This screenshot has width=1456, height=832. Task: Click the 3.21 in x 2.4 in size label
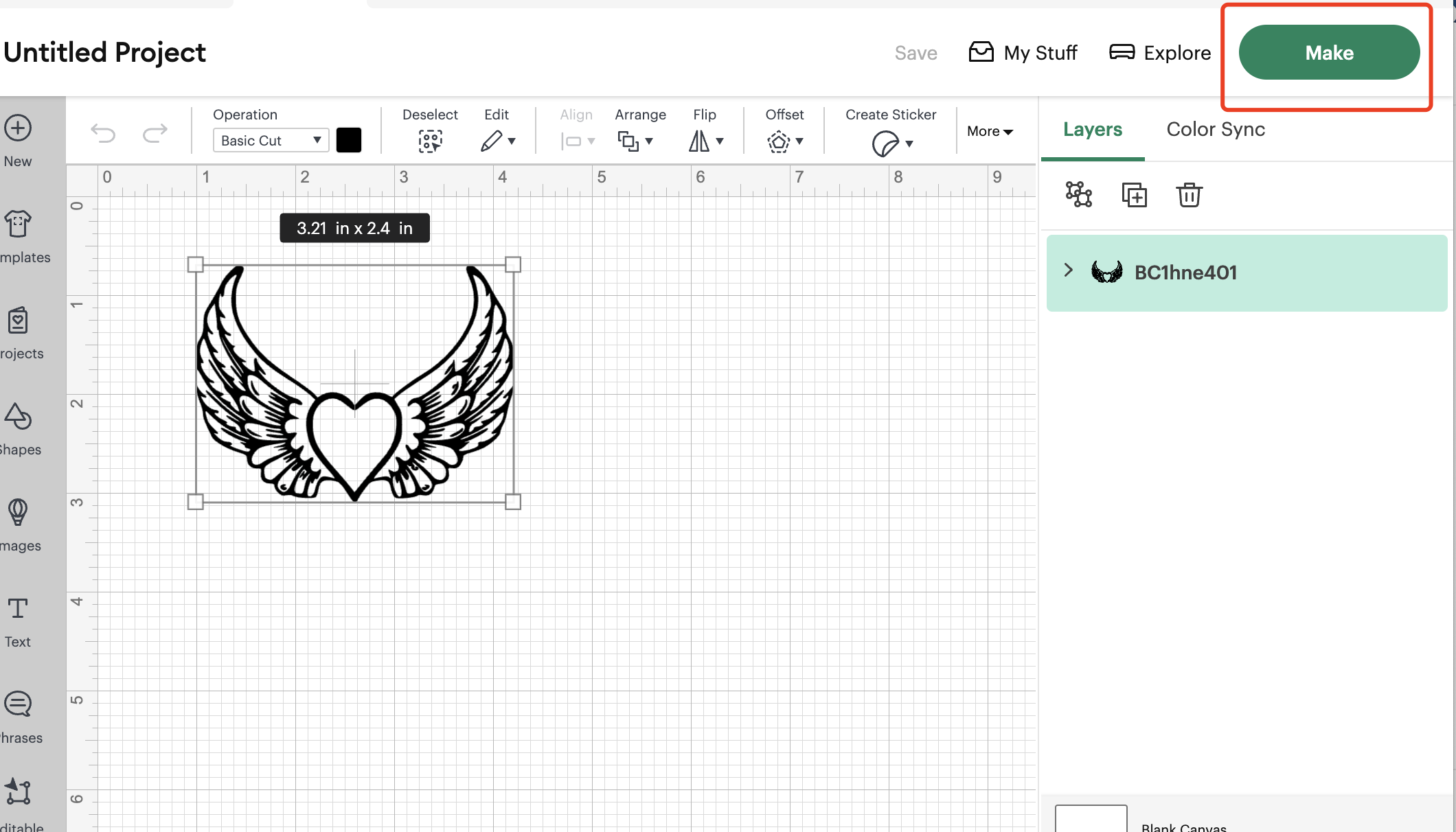coord(354,228)
